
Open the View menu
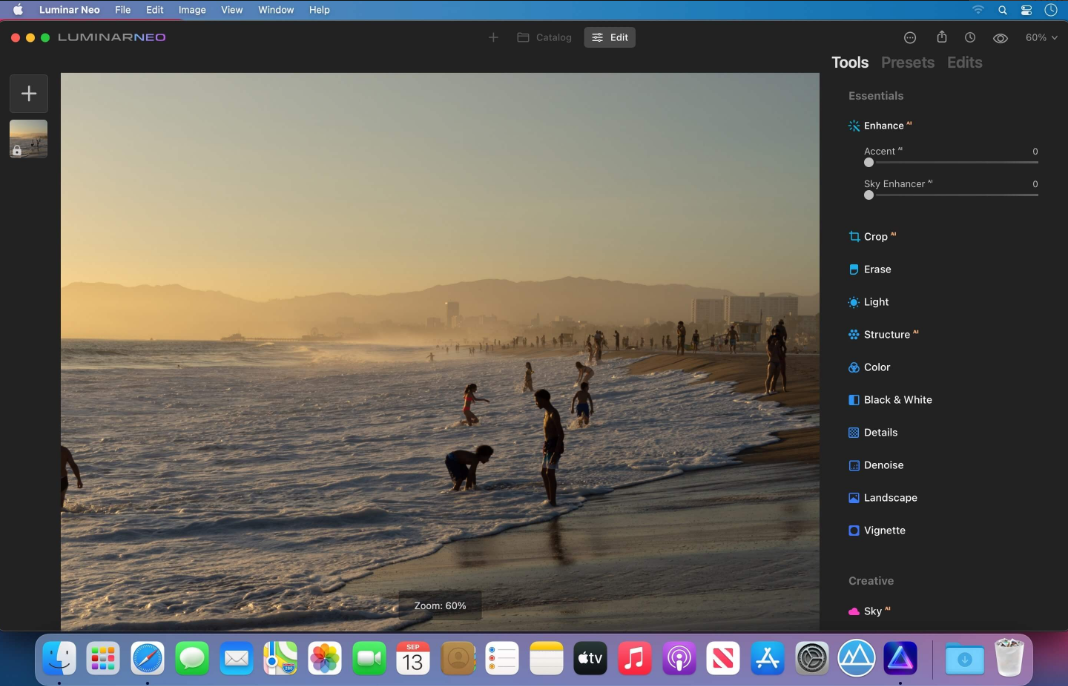coord(232,10)
